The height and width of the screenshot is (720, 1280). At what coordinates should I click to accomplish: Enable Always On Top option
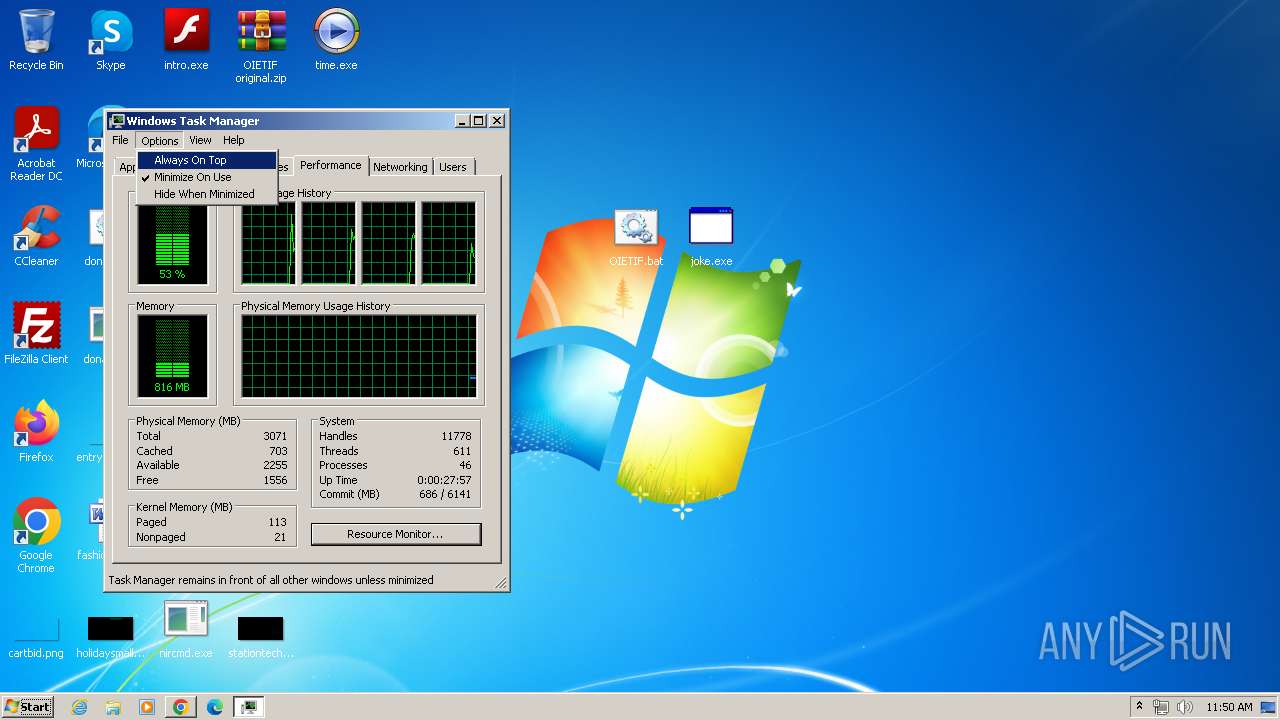point(207,160)
